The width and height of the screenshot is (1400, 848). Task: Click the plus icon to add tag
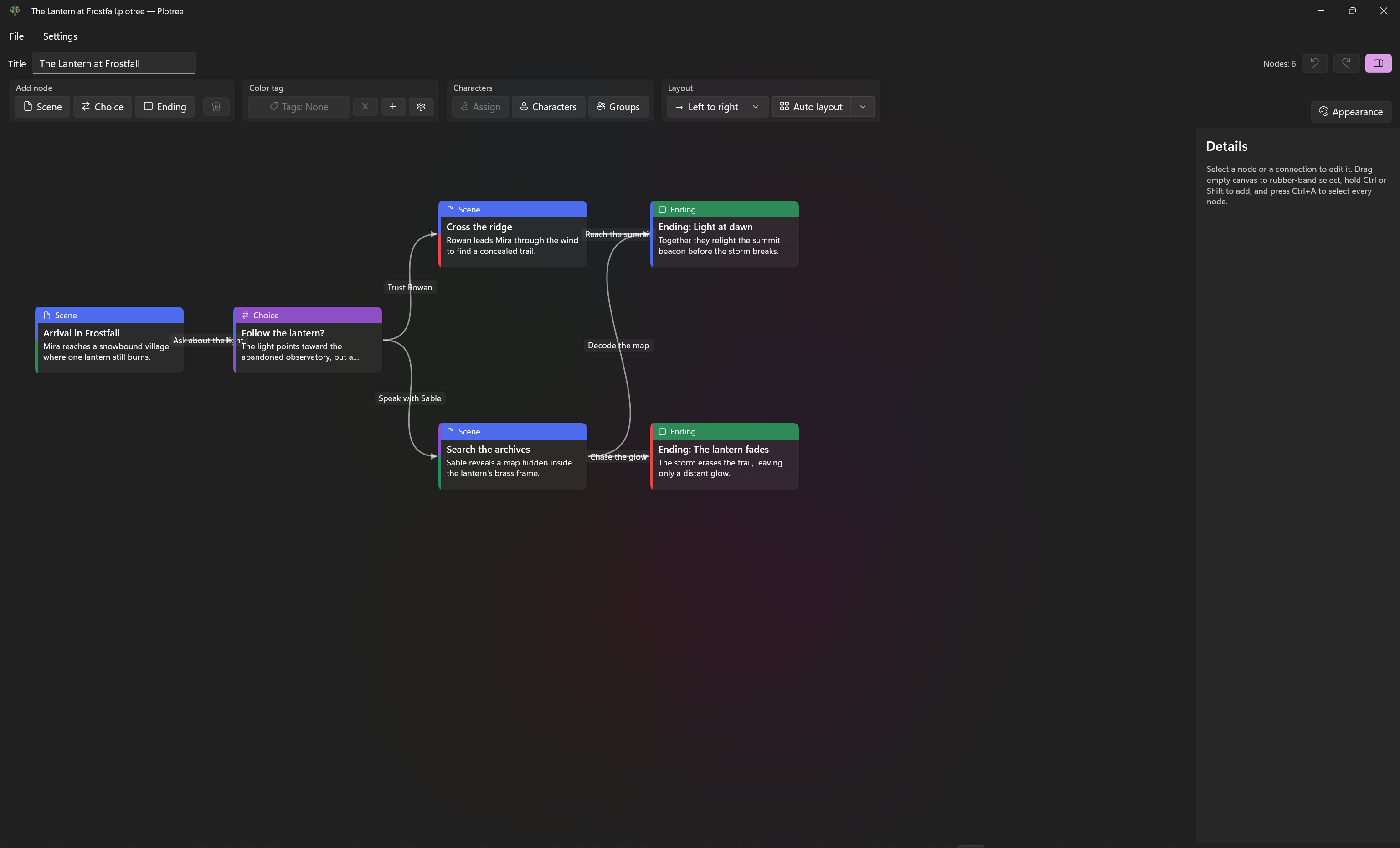point(393,107)
